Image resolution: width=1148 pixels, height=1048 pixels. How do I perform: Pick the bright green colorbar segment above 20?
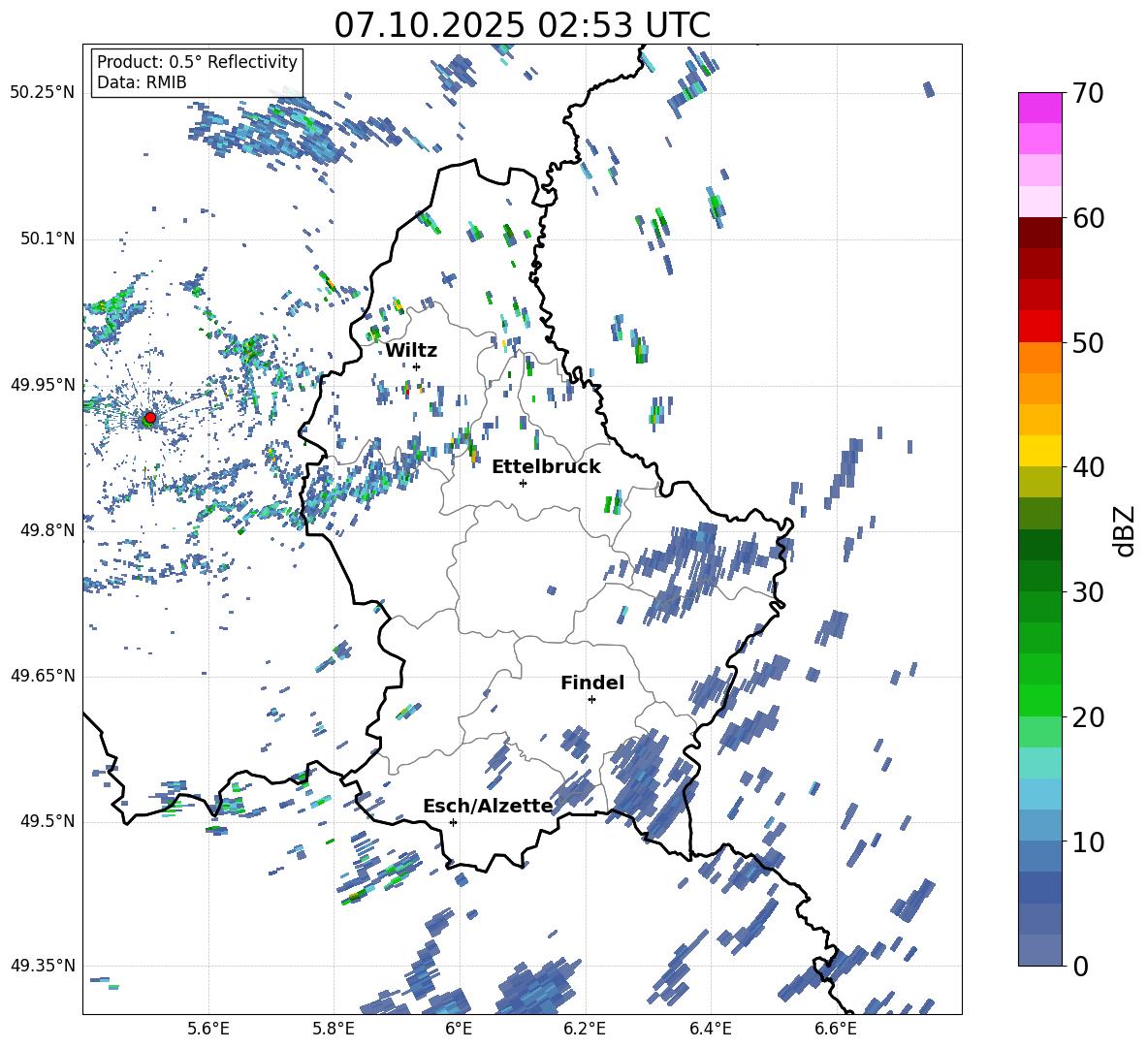point(1040,700)
